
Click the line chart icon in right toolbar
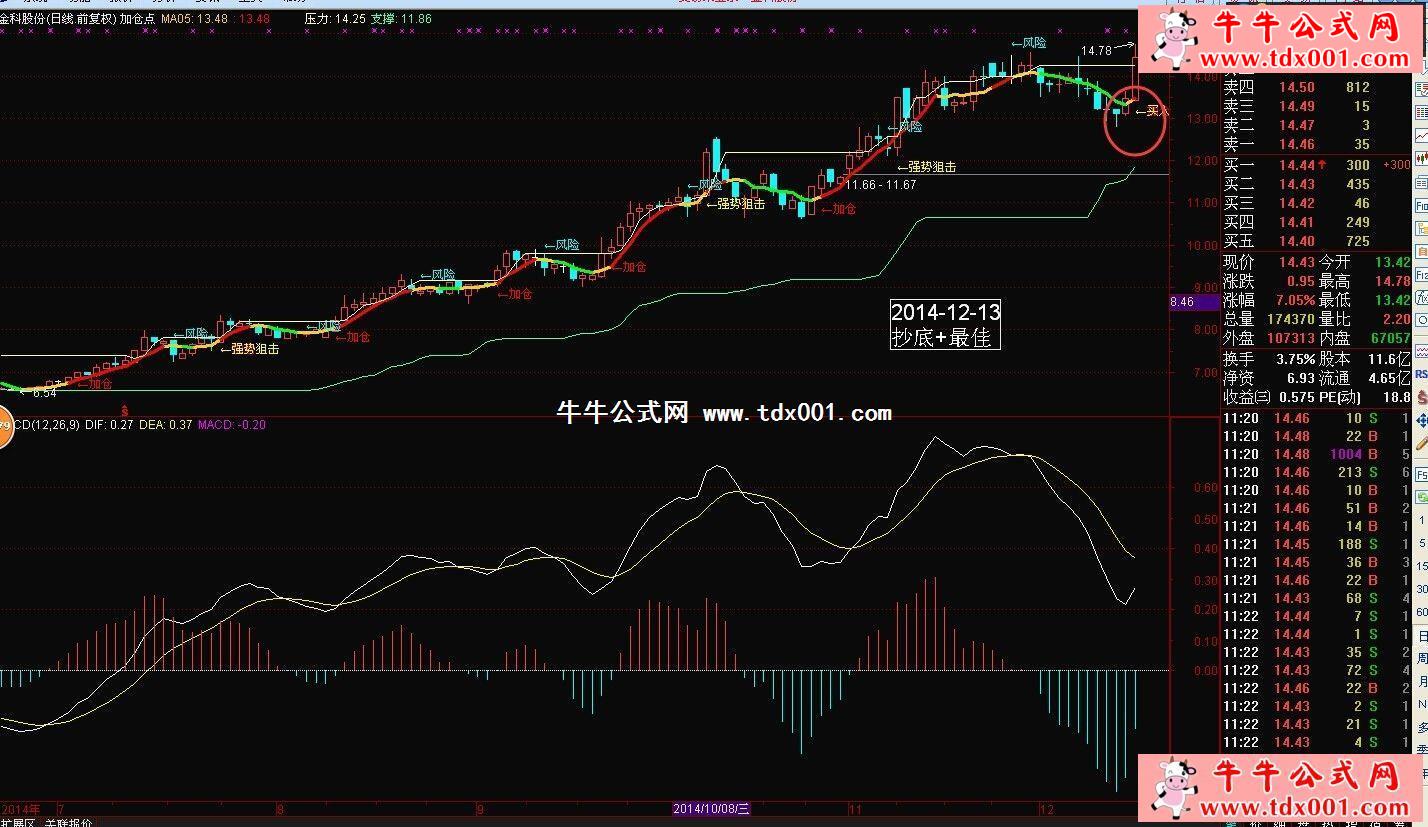tap(1421, 136)
